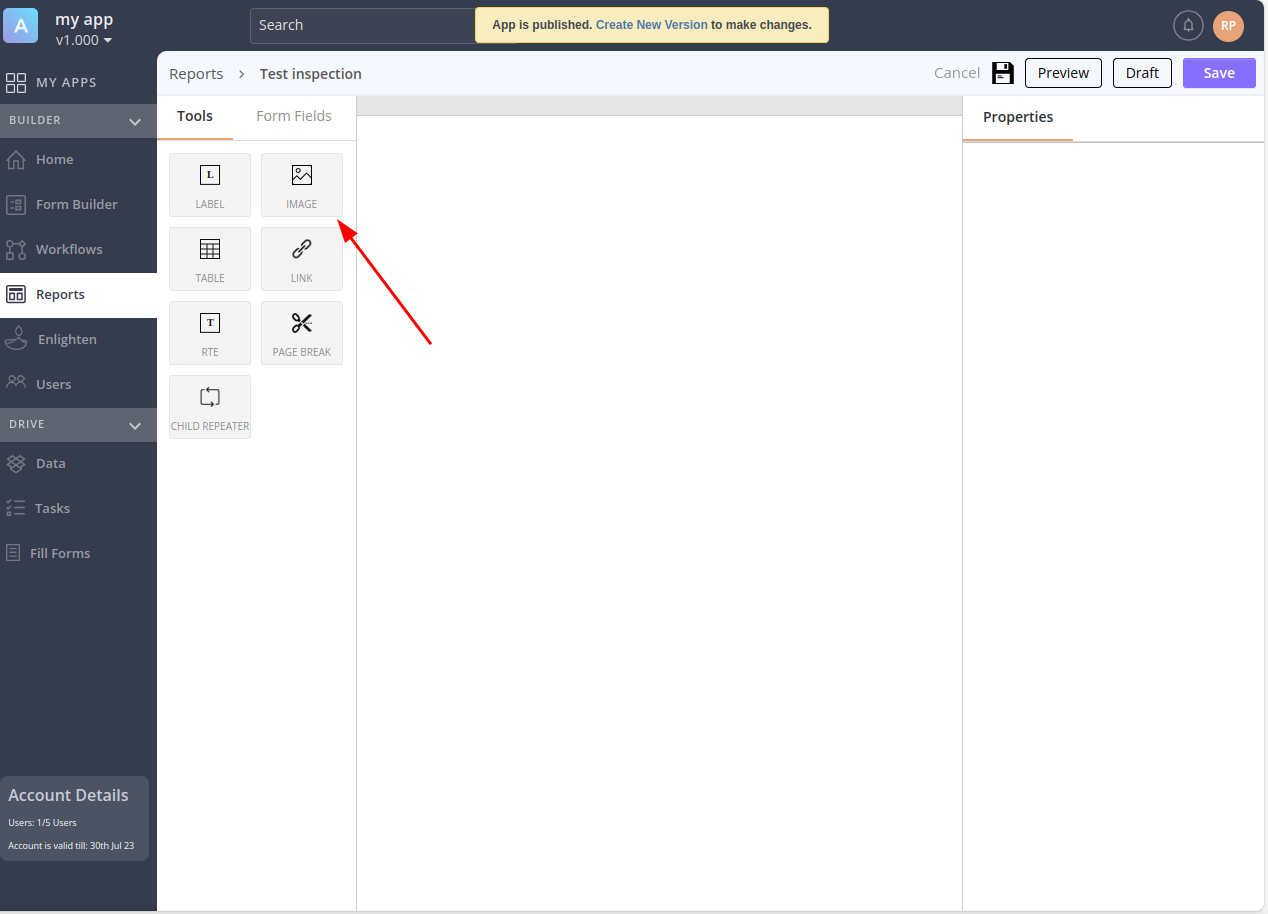Choose the Link tool
Image resolution: width=1268 pixels, height=914 pixels.
pos(302,259)
